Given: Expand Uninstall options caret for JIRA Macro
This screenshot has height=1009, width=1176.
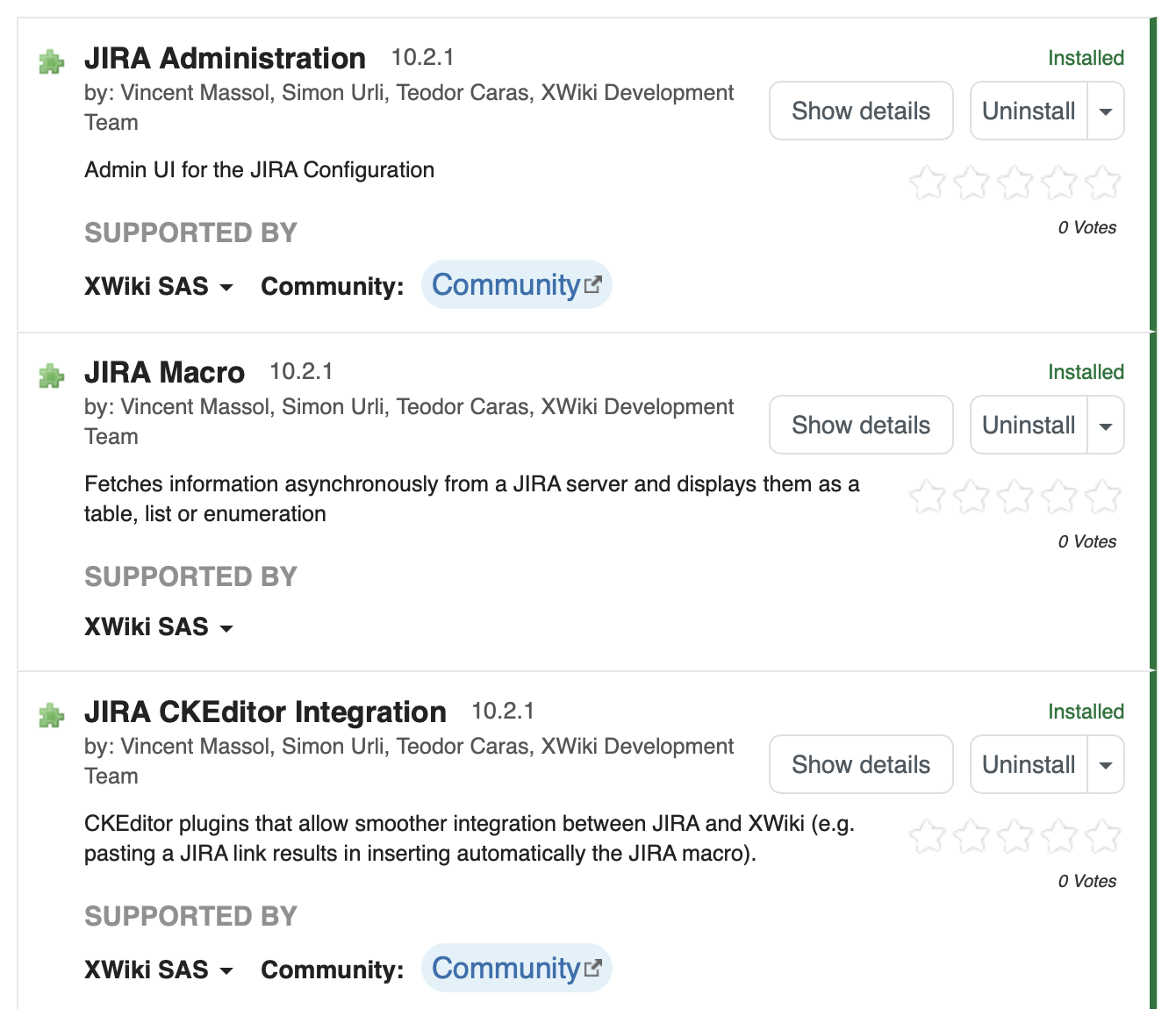Looking at the screenshot, I should [x=1106, y=426].
